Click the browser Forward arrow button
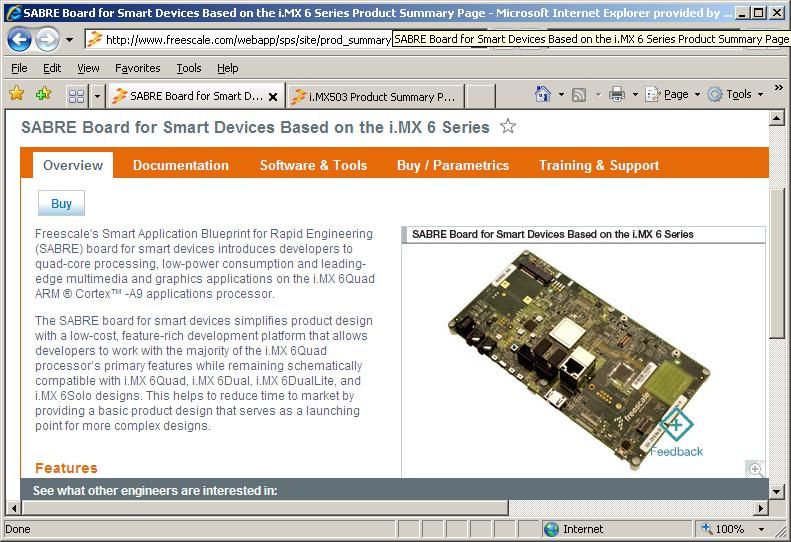The height and width of the screenshot is (542, 791). tap(47, 39)
